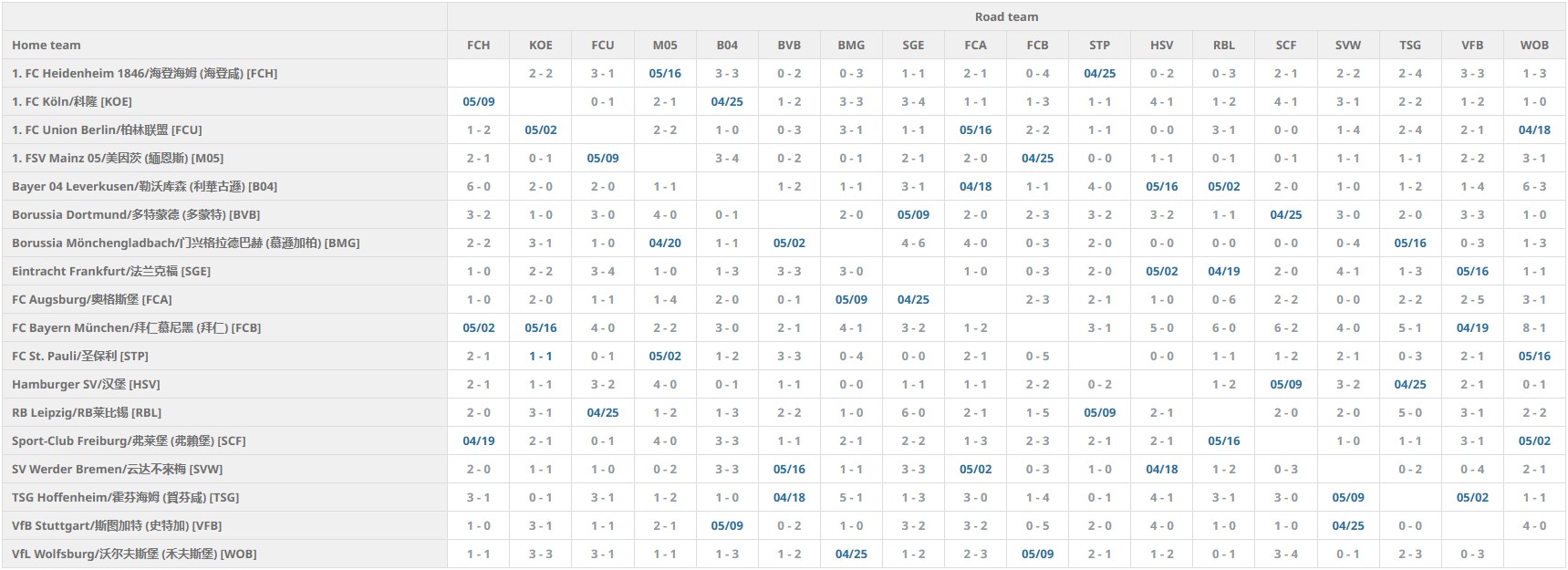Open Werder Bremen's 04/18 game against HSV

point(1161,469)
